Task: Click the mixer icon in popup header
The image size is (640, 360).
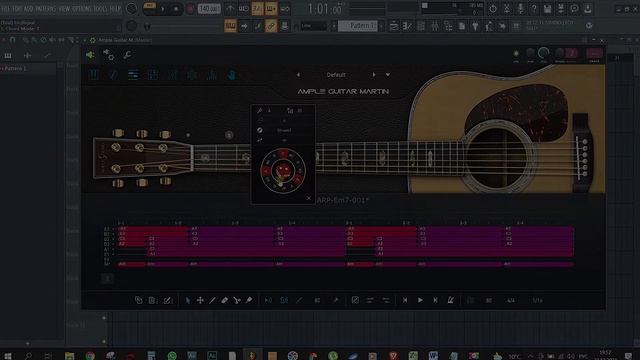Action: point(290,111)
